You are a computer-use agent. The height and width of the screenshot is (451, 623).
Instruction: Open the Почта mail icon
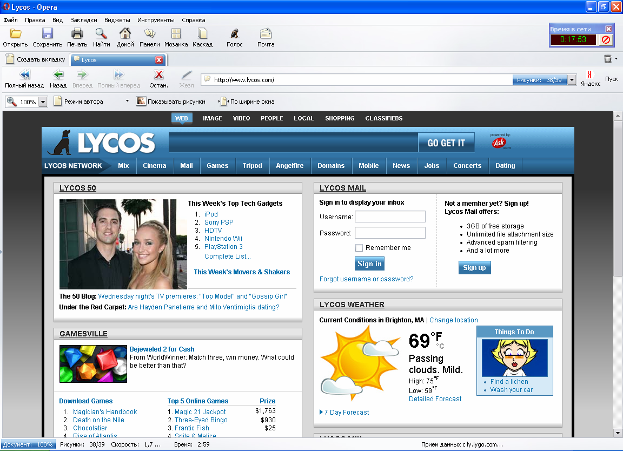click(x=266, y=33)
